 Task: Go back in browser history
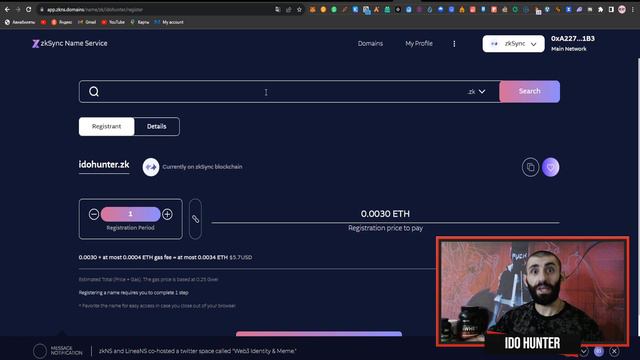(x=7, y=9)
